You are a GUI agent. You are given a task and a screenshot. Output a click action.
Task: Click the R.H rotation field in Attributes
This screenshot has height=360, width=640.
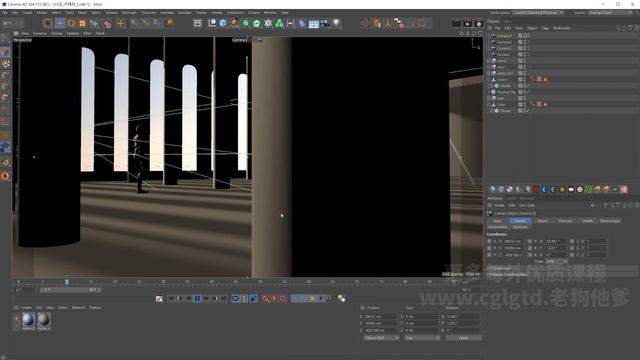pos(555,241)
